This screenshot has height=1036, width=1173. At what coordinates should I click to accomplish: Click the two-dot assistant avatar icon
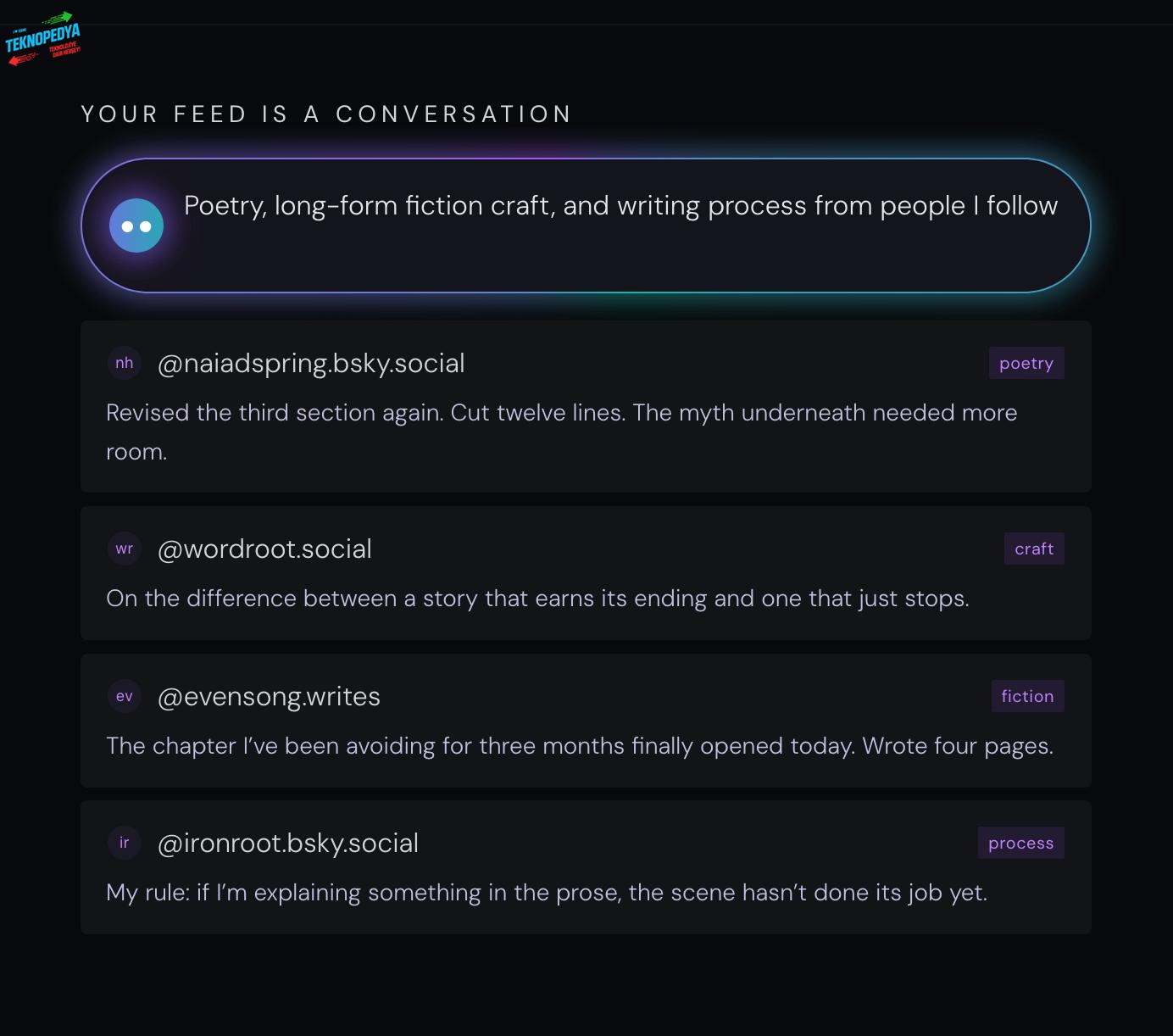point(136,226)
